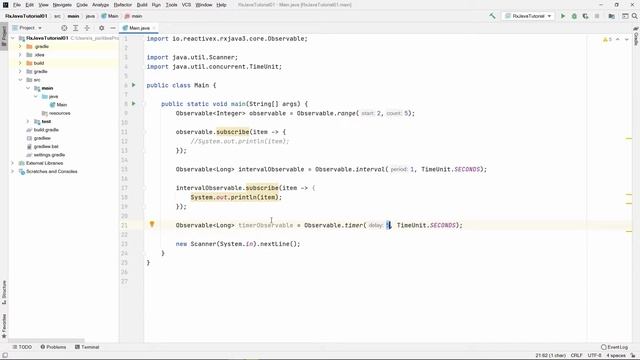This screenshot has width=640, height=360.
Task: Open the TODO tool window
Action: [x=22, y=347]
